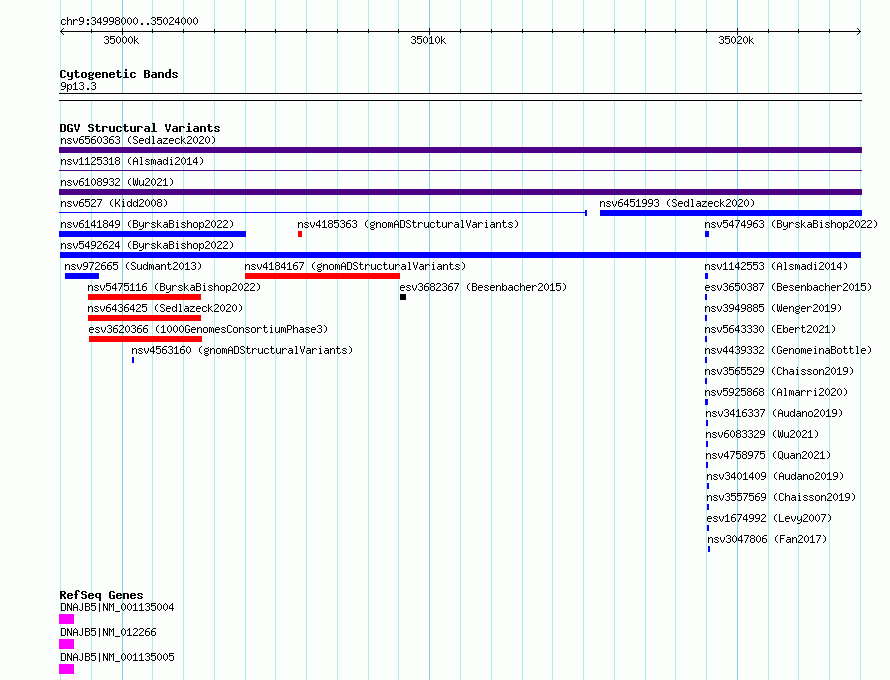Open DNAJB5|NM_012266 gene label
890x680 pixels.
pos(108,632)
